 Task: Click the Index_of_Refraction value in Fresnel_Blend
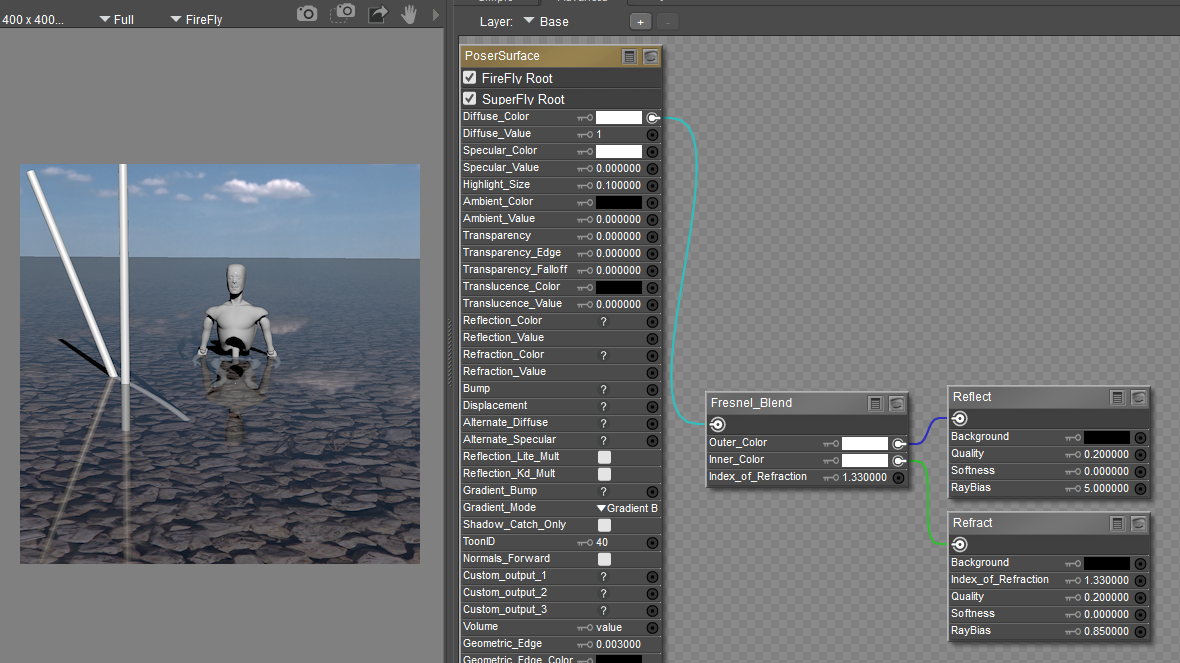coord(864,478)
